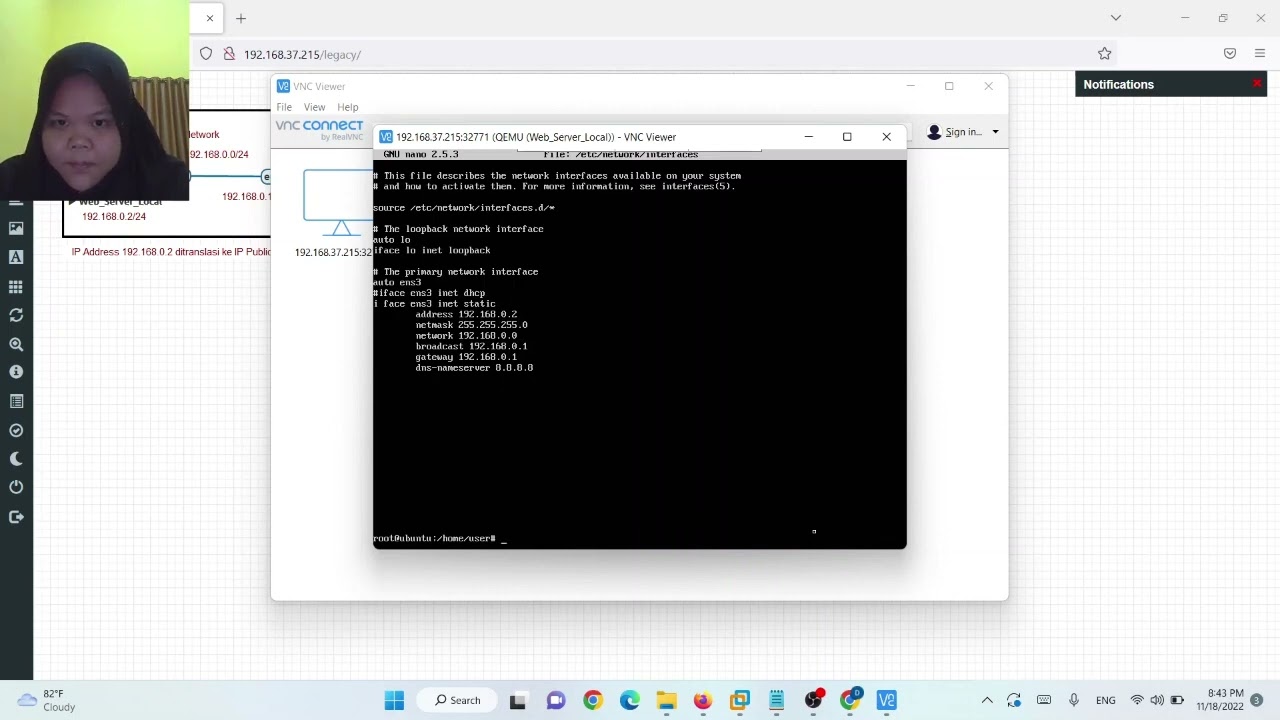Open the lab details list icon in sidebar
Image resolution: width=1280 pixels, height=720 pixels.
click(x=16, y=401)
